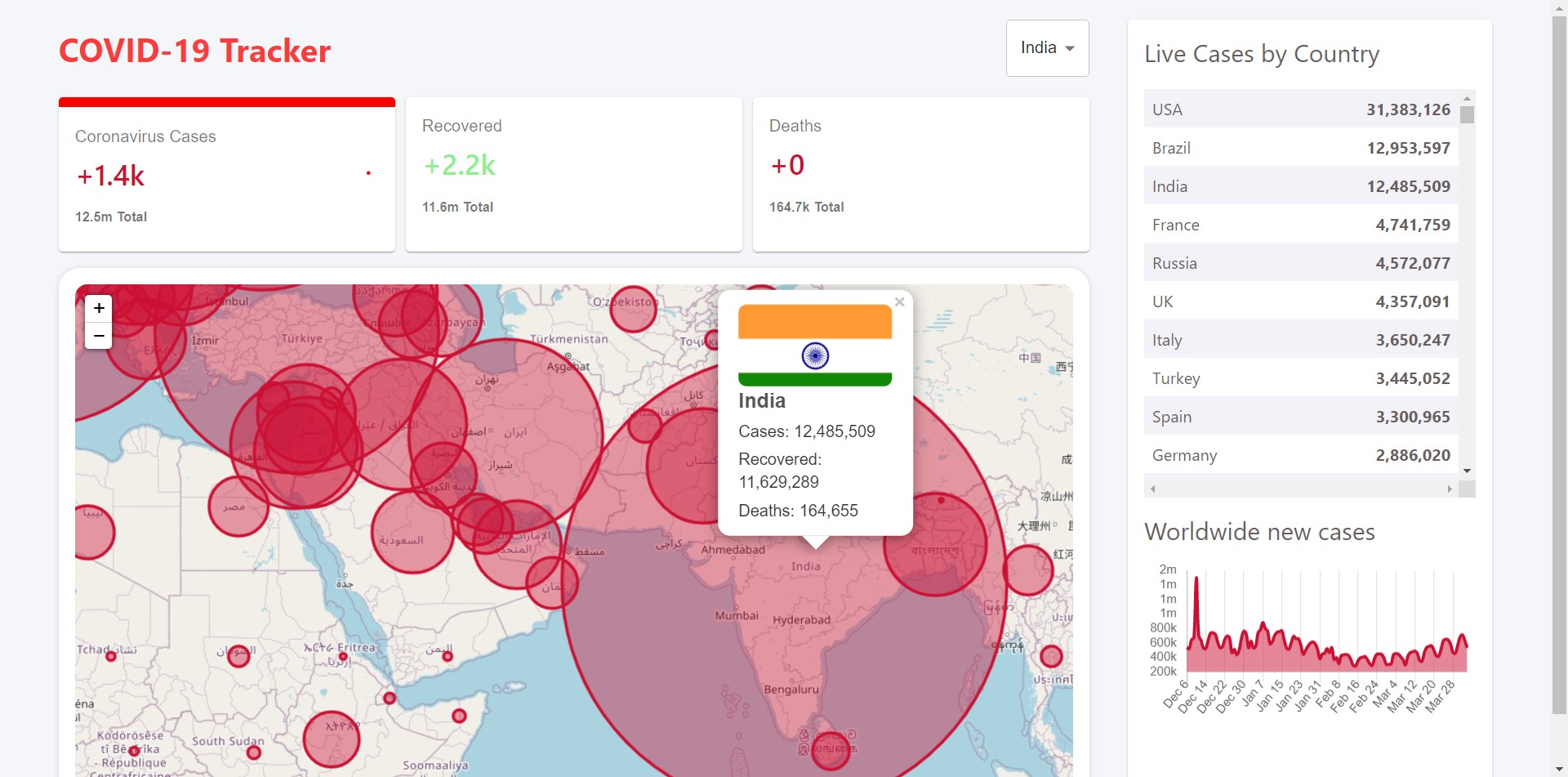Click the Türkmenistan map label
1568x777 pixels.
pyautogui.click(x=568, y=338)
